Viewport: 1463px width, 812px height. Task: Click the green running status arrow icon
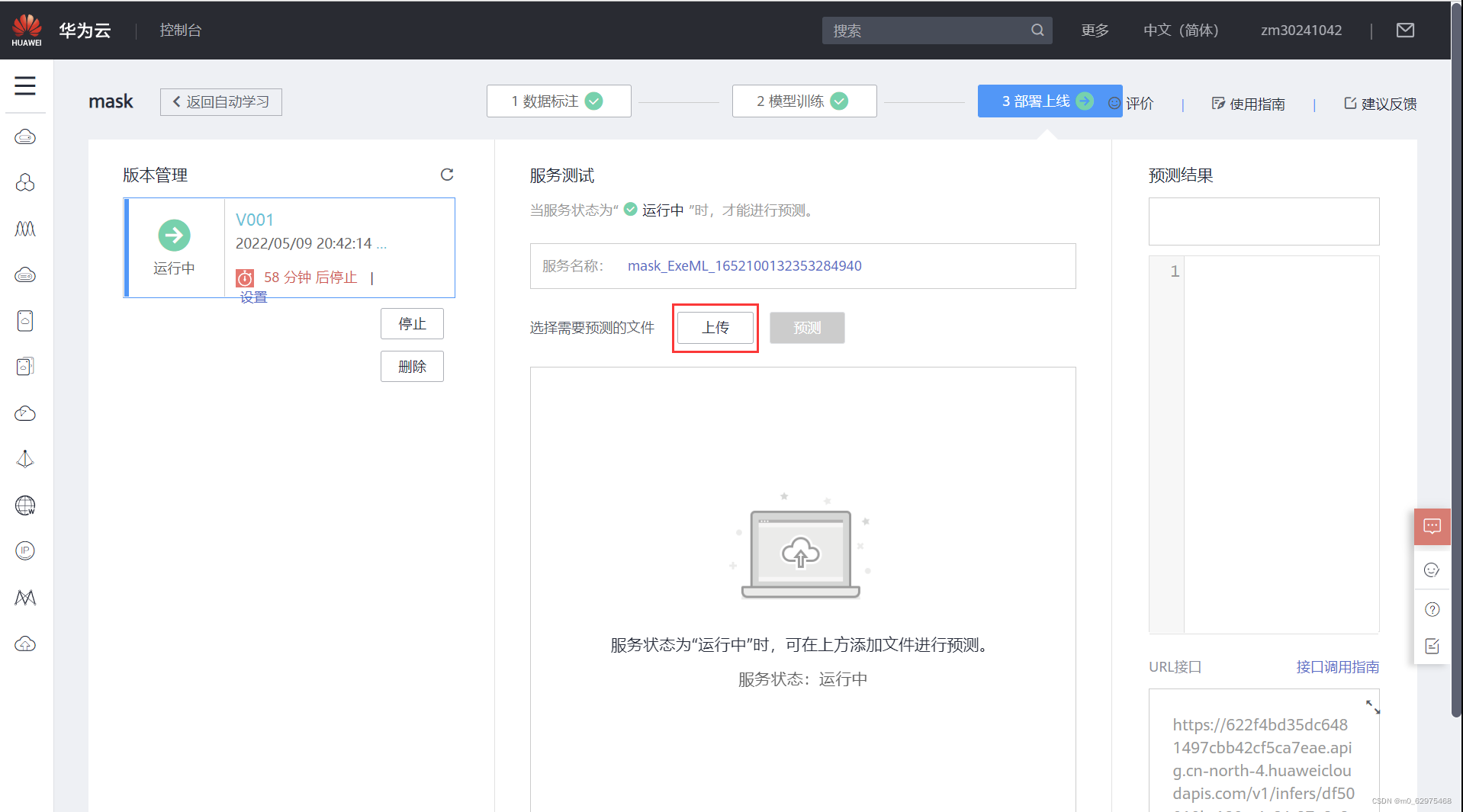[174, 235]
